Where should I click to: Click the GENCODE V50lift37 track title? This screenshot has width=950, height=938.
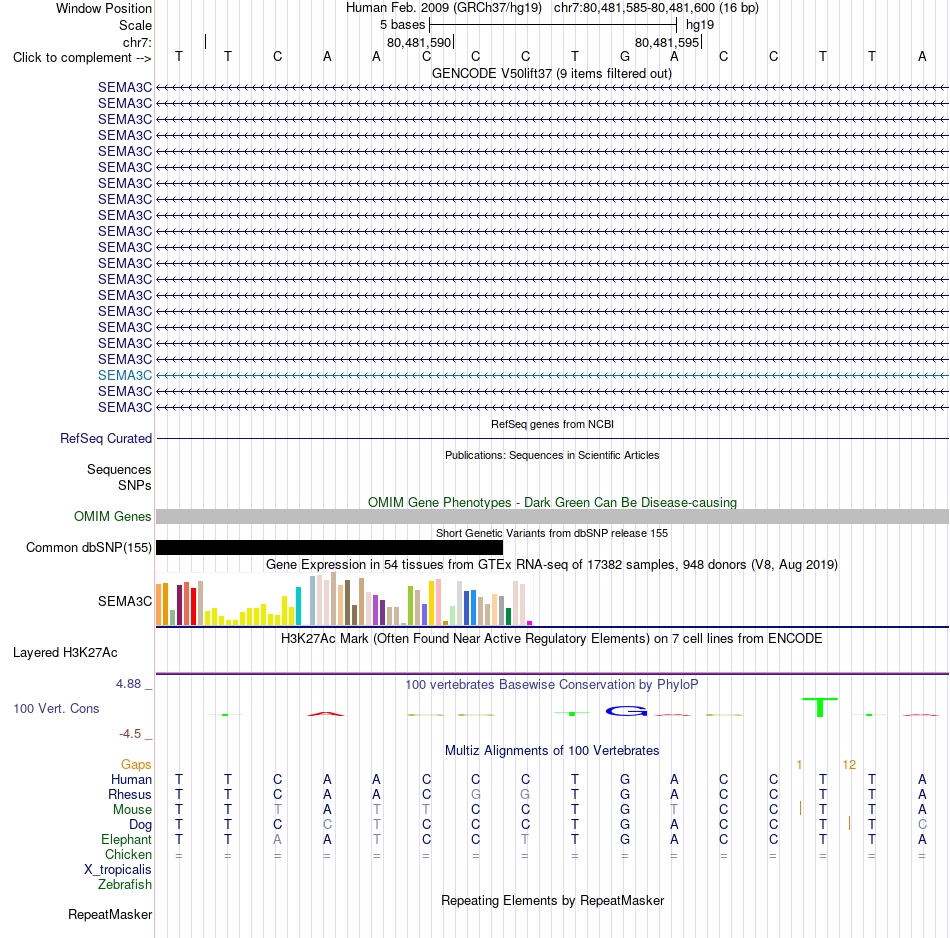click(551, 73)
